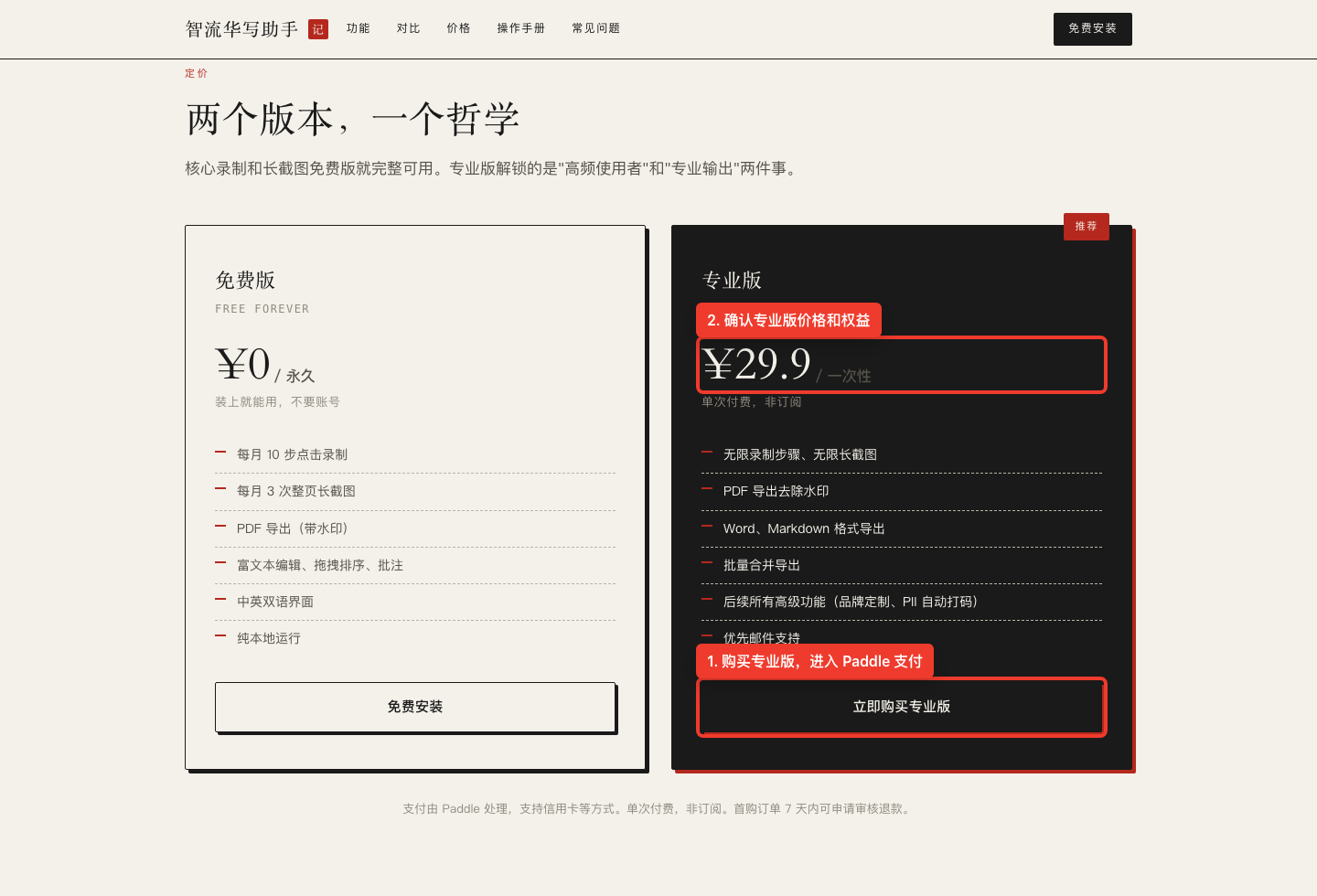Open the 功能 nav item

(359, 28)
